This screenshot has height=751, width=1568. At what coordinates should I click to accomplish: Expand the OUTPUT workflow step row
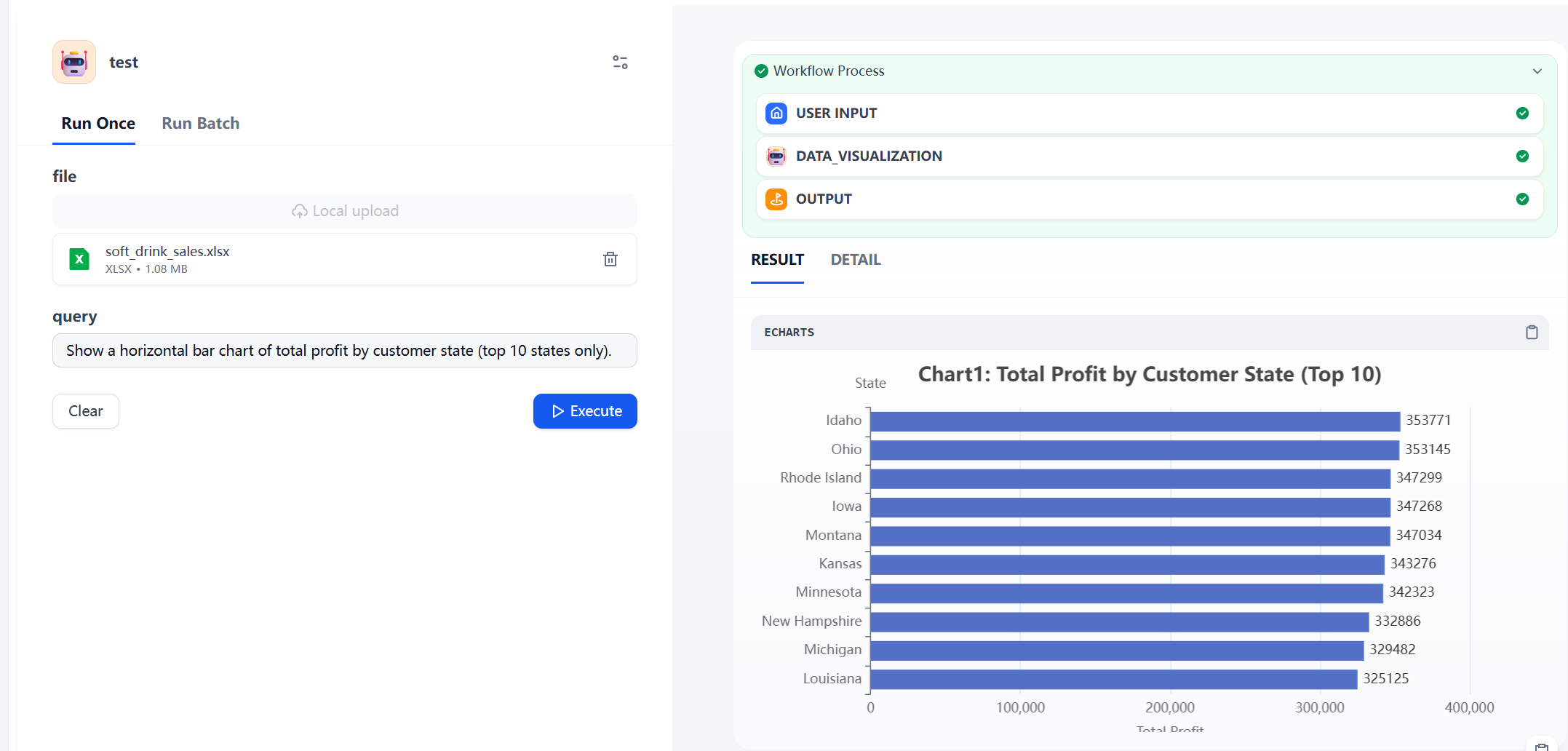click(x=1148, y=199)
